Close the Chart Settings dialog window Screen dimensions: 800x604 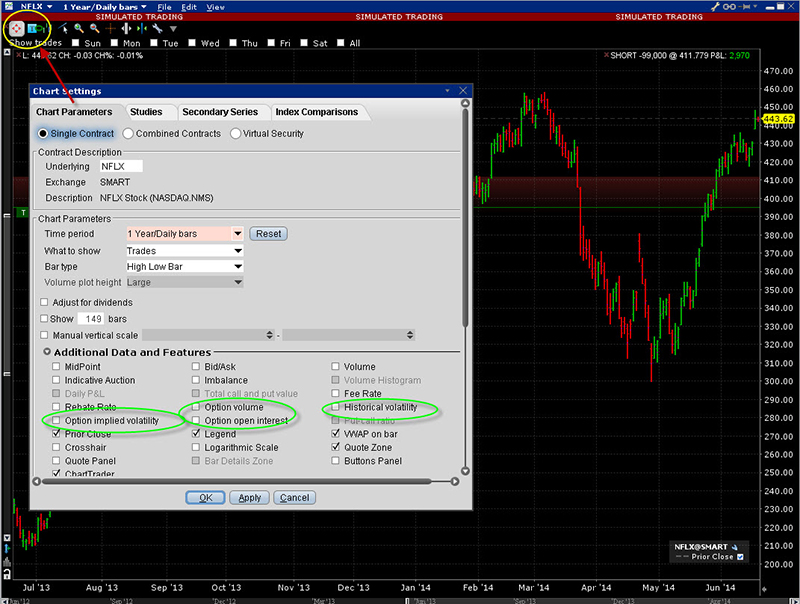[x=462, y=91]
